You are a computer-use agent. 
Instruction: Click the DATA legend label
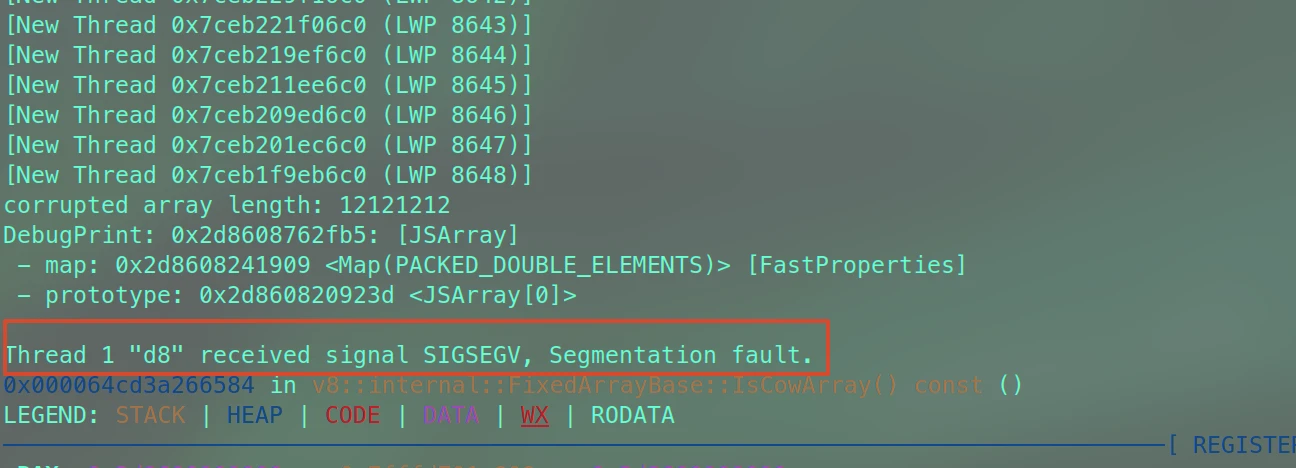pyautogui.click(x=450, y=415)
